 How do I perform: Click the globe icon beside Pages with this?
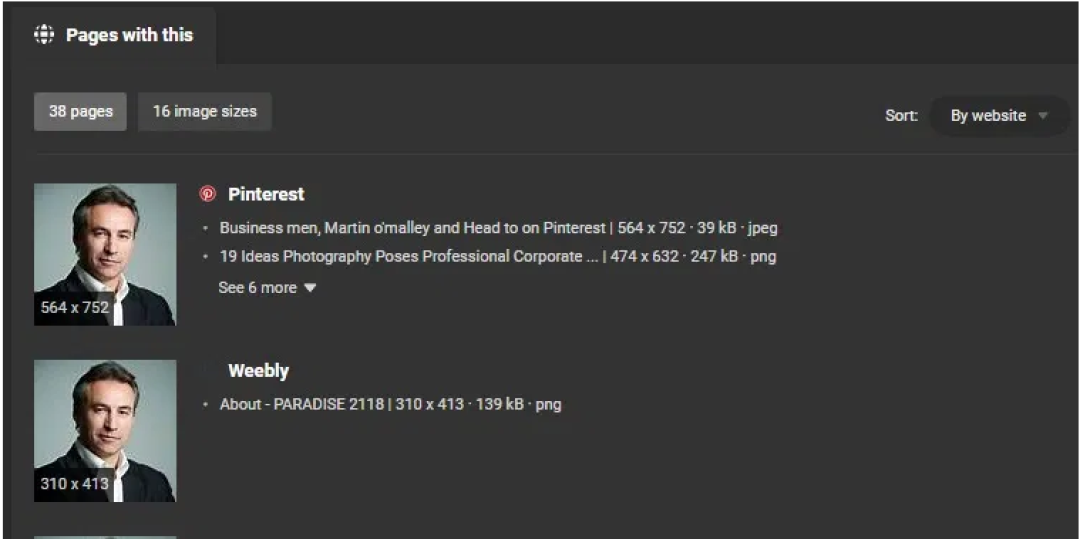44,35
